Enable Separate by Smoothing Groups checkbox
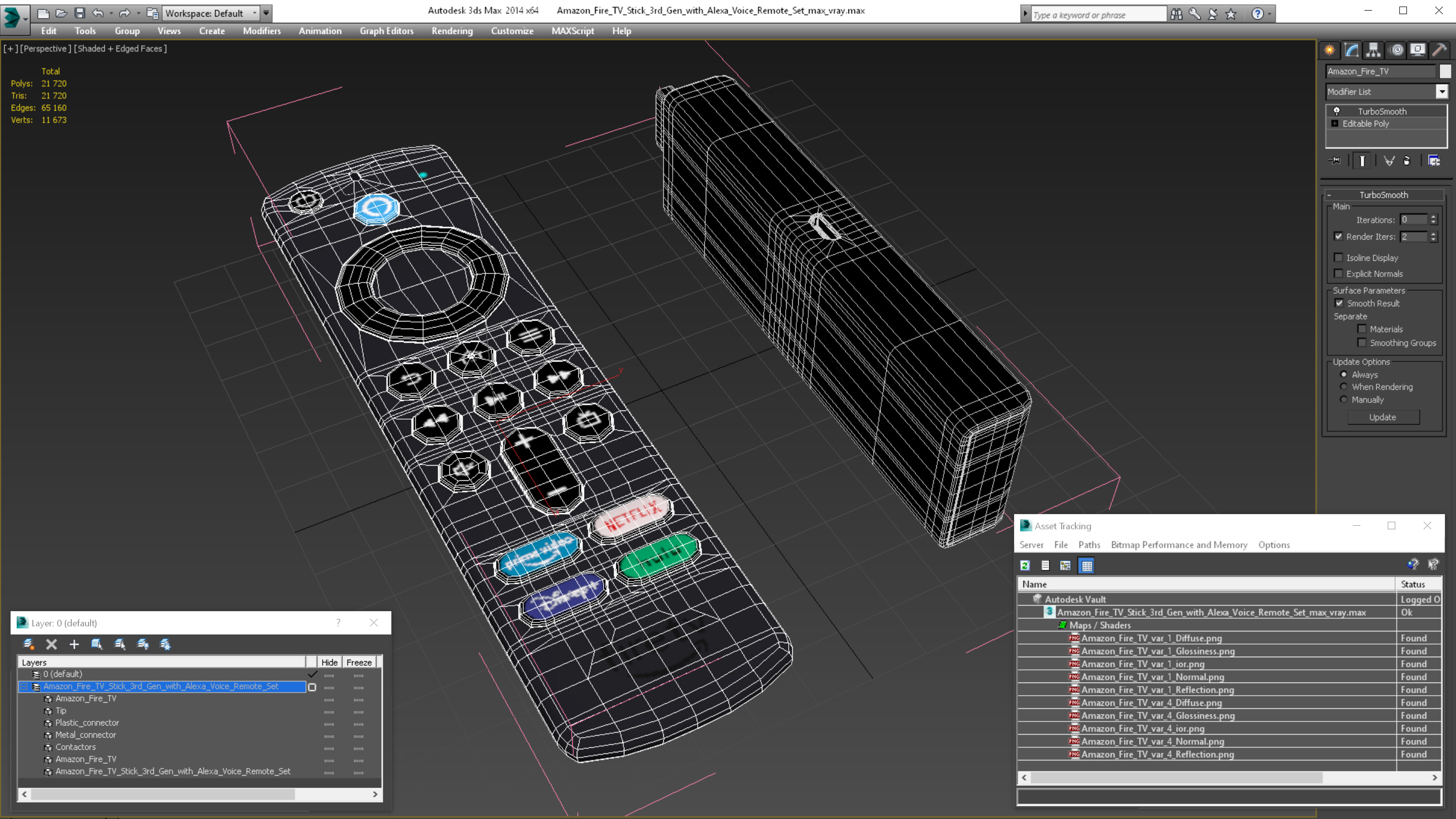Image resolution: width=1456 pixels, height=819 pixels. click(1361, 343)
